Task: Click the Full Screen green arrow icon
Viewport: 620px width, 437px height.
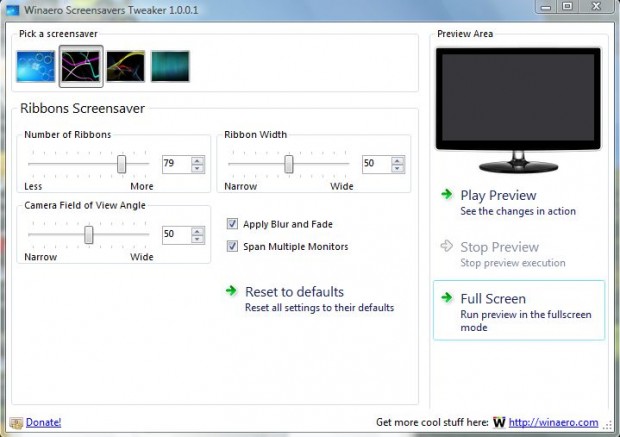Action: [x=446, y=298]
